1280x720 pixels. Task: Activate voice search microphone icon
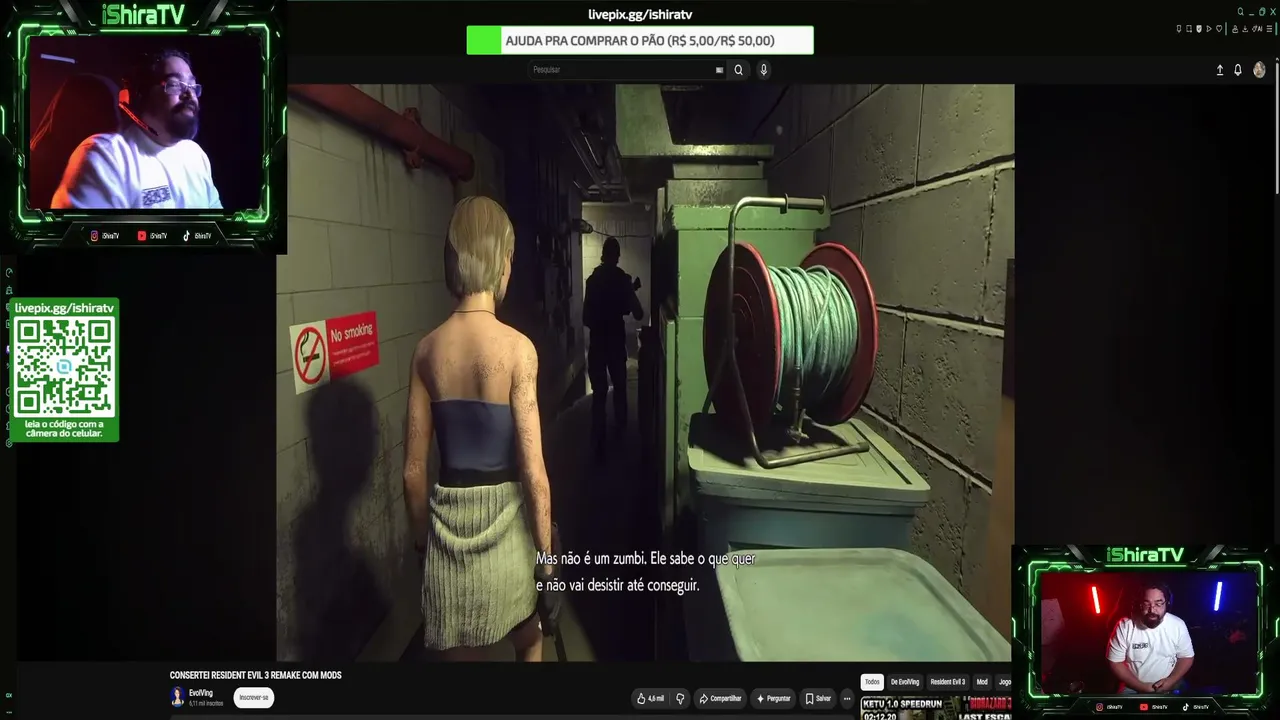click(764, 70)
